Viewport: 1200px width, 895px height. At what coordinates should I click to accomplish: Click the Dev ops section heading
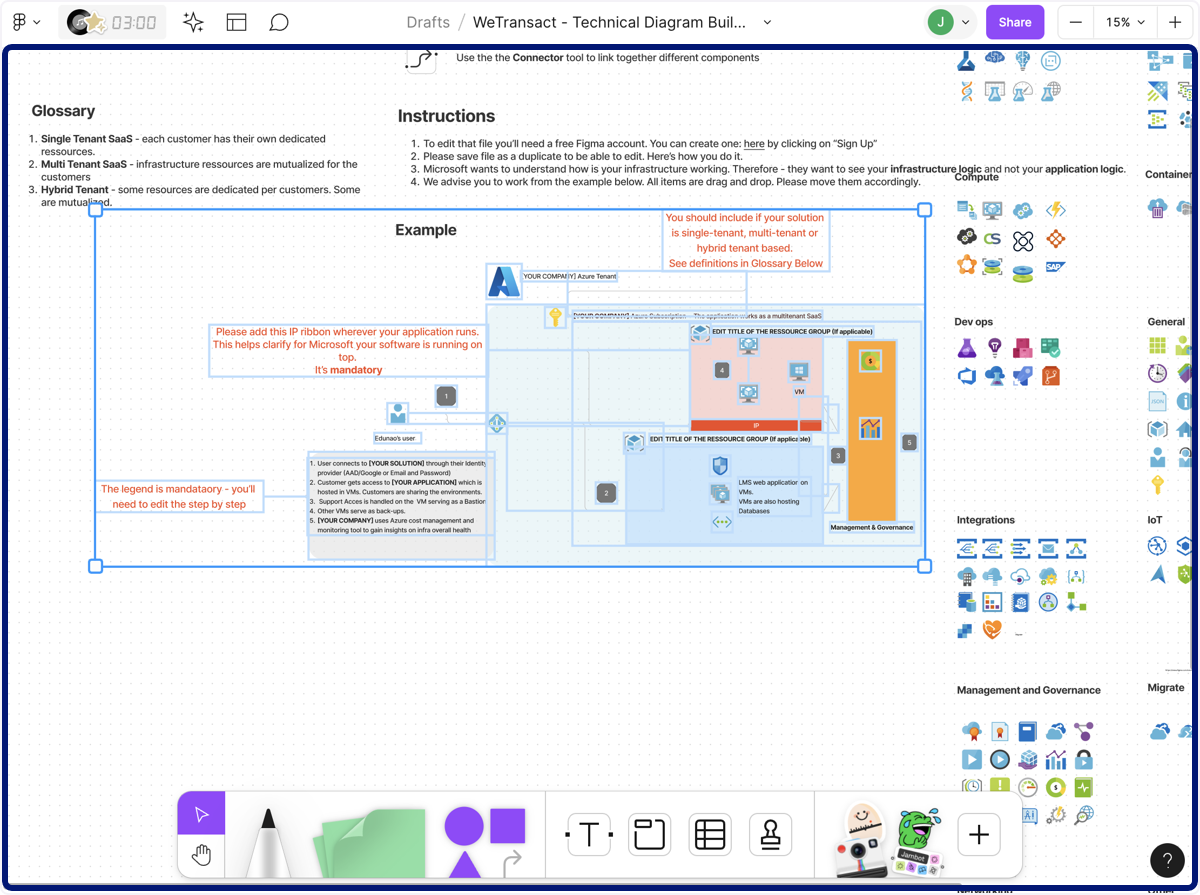pos(974,322)
